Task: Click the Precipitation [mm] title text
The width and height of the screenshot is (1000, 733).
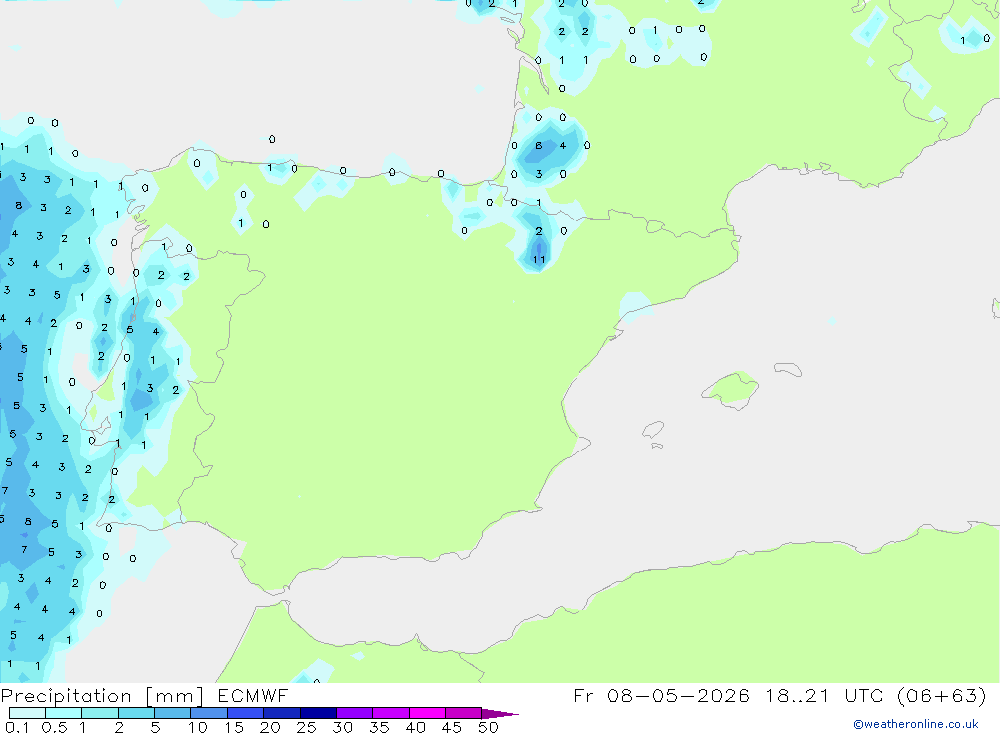Action: click(x=102, y=696)
